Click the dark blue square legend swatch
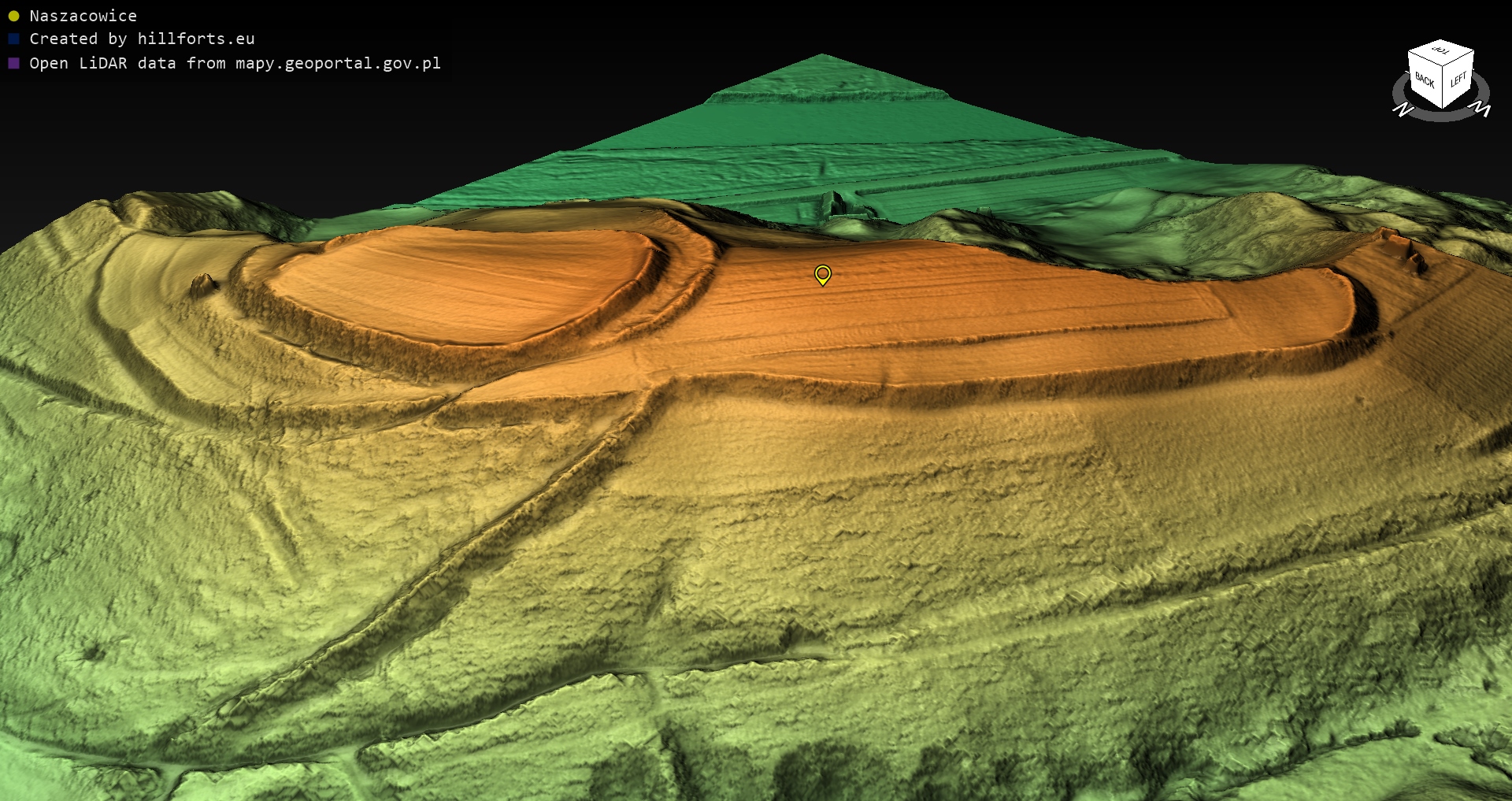This screenshot has height=801, width=1512. tap(13, 39)
